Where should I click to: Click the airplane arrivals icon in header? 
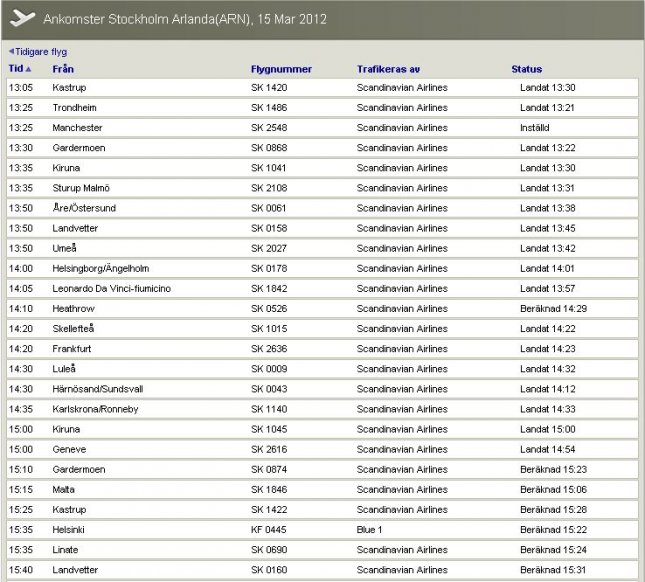20,19
